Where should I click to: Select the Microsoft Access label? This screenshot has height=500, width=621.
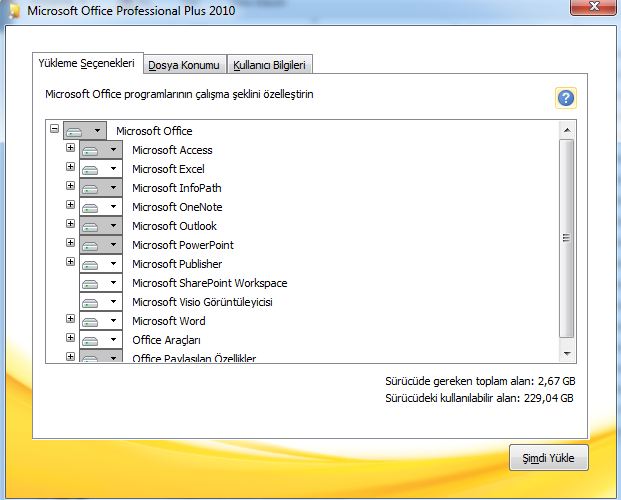coord(172,150)
